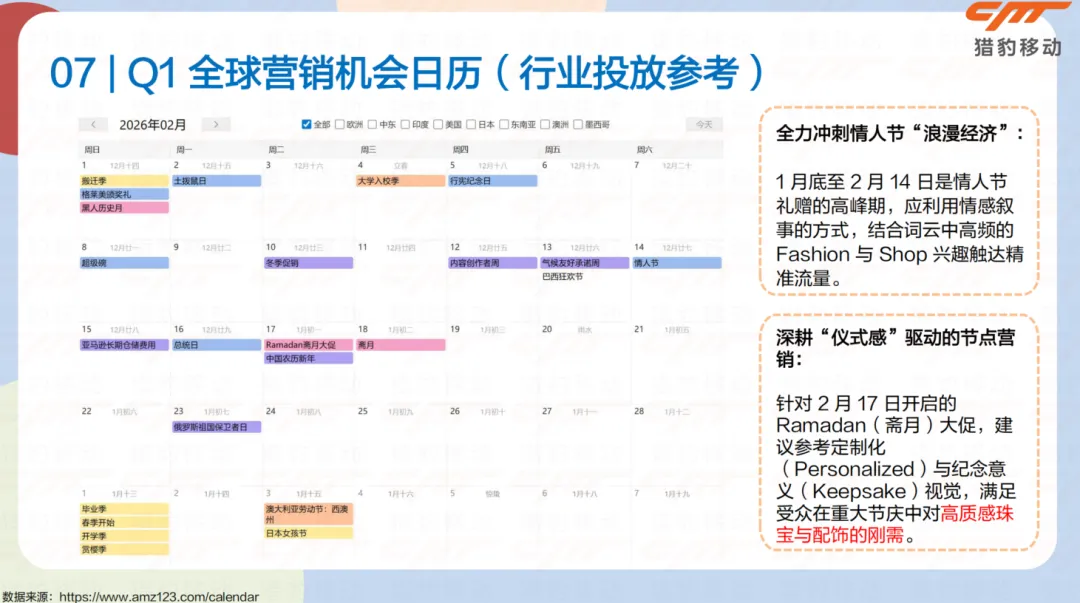Go to next month with right arrow
Image resolution: width=1080 pixels, height=603 pixels.
(216, 125)
